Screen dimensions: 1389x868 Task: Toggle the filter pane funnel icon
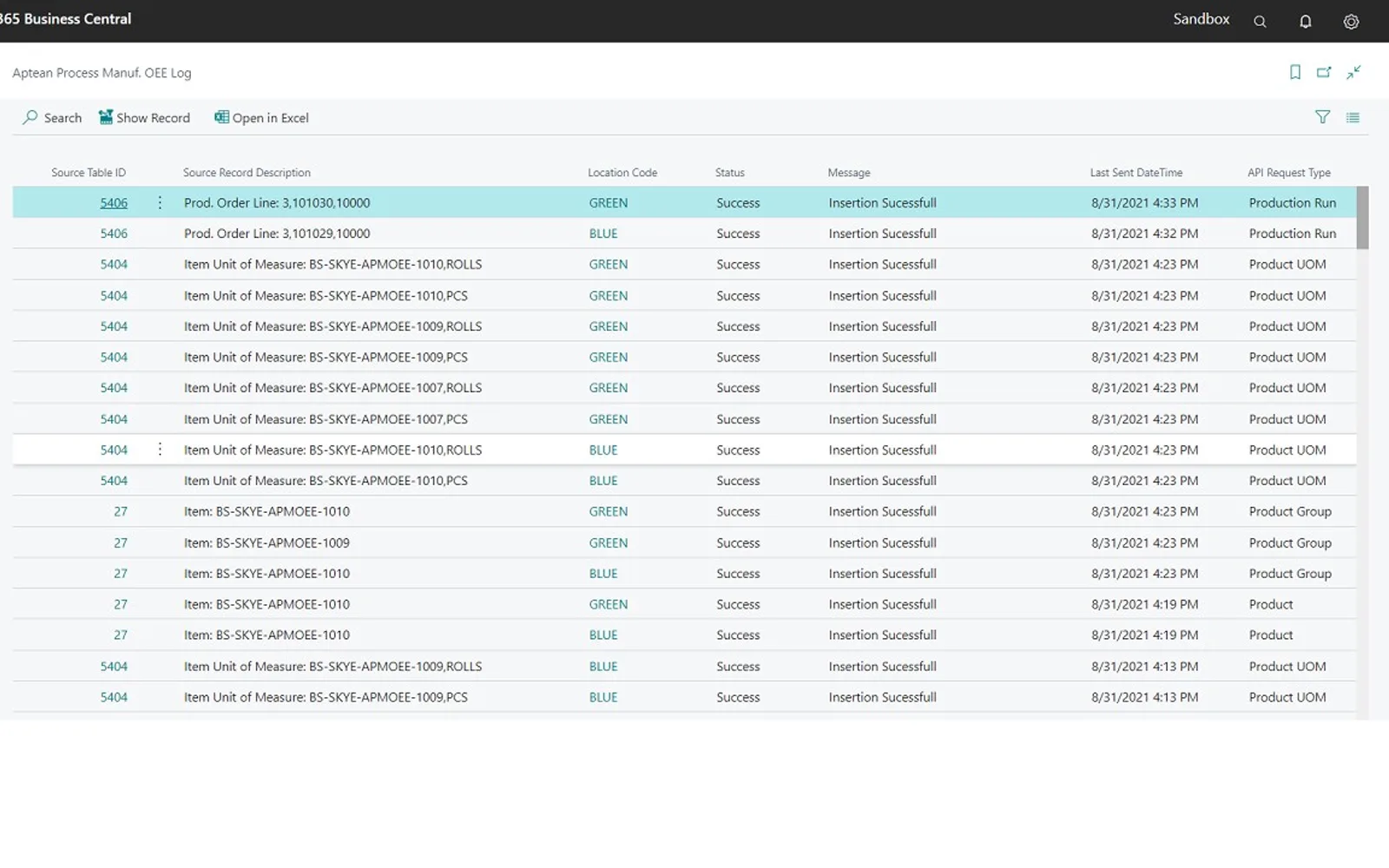tap(1322, 117)
